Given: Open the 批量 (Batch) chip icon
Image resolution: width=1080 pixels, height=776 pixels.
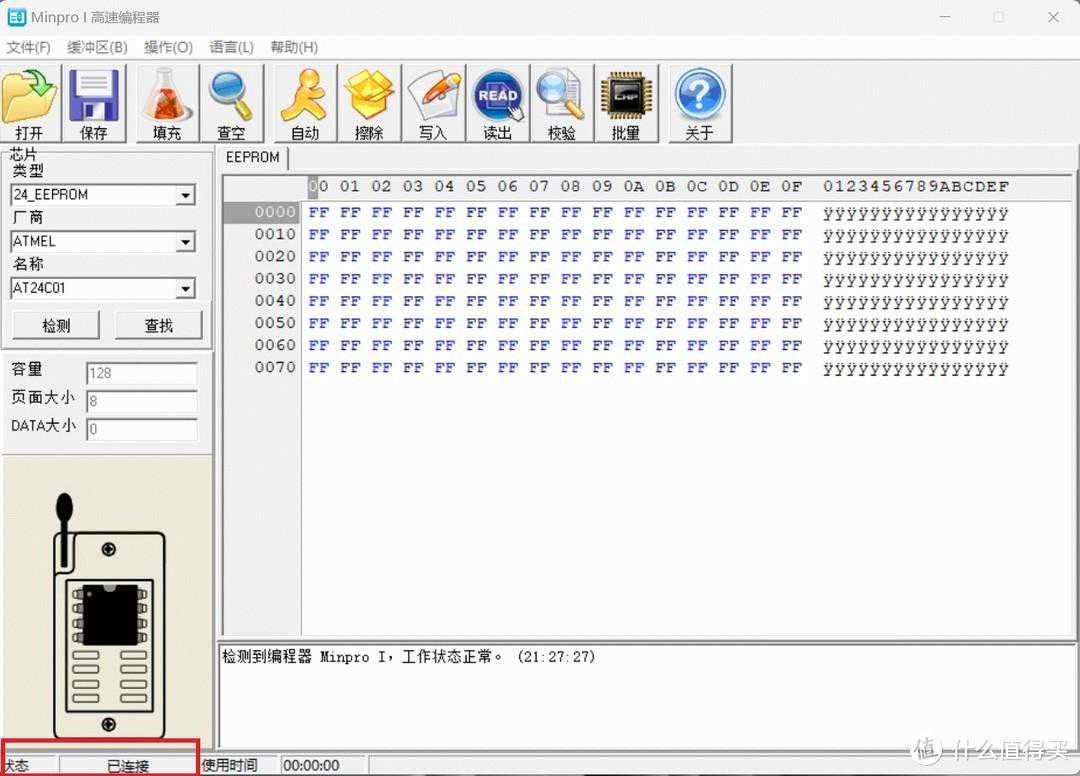Looking at the screenshot, I should pos(626,104).
